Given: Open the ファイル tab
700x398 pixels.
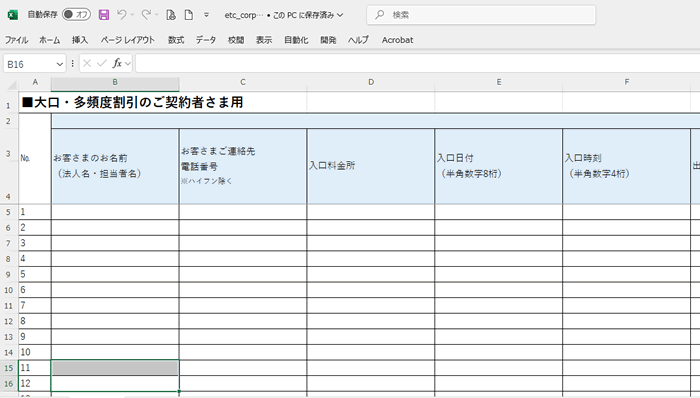Looking at the screenshot, I should coord(17,40).
